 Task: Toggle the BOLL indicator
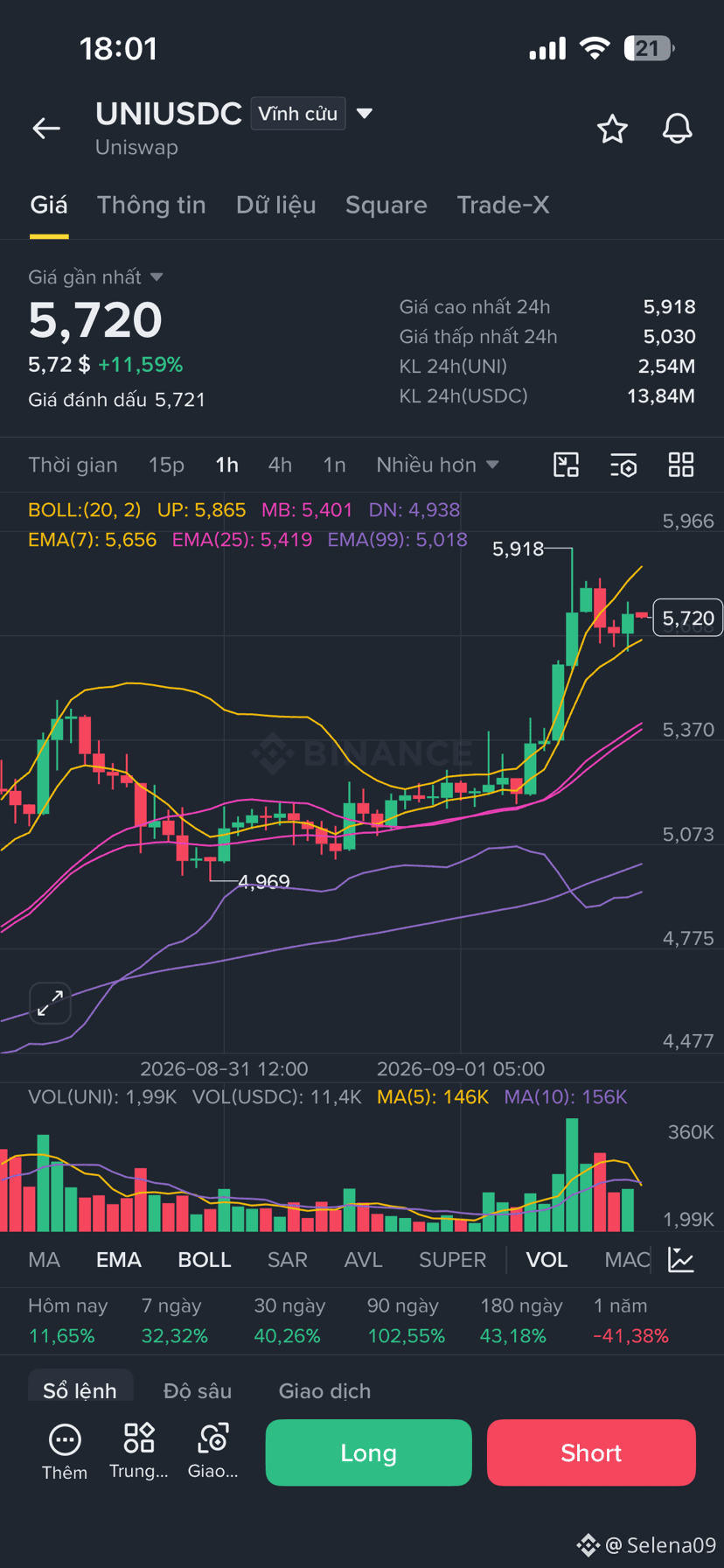[x=205, y=1260]
